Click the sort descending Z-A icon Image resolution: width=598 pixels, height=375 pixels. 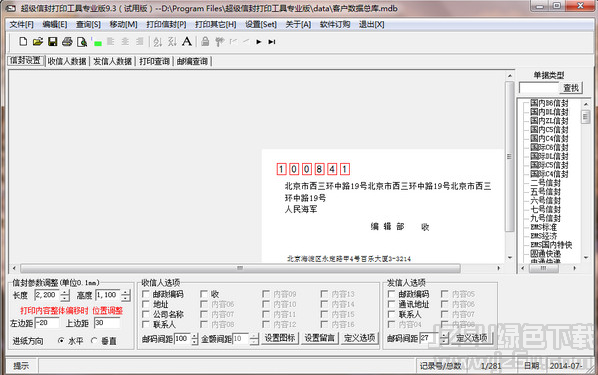tap(172, 42)
